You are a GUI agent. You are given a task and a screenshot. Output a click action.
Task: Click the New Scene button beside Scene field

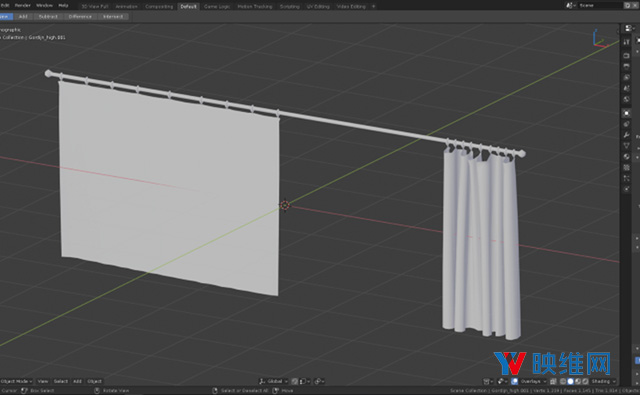pos(627,5)
